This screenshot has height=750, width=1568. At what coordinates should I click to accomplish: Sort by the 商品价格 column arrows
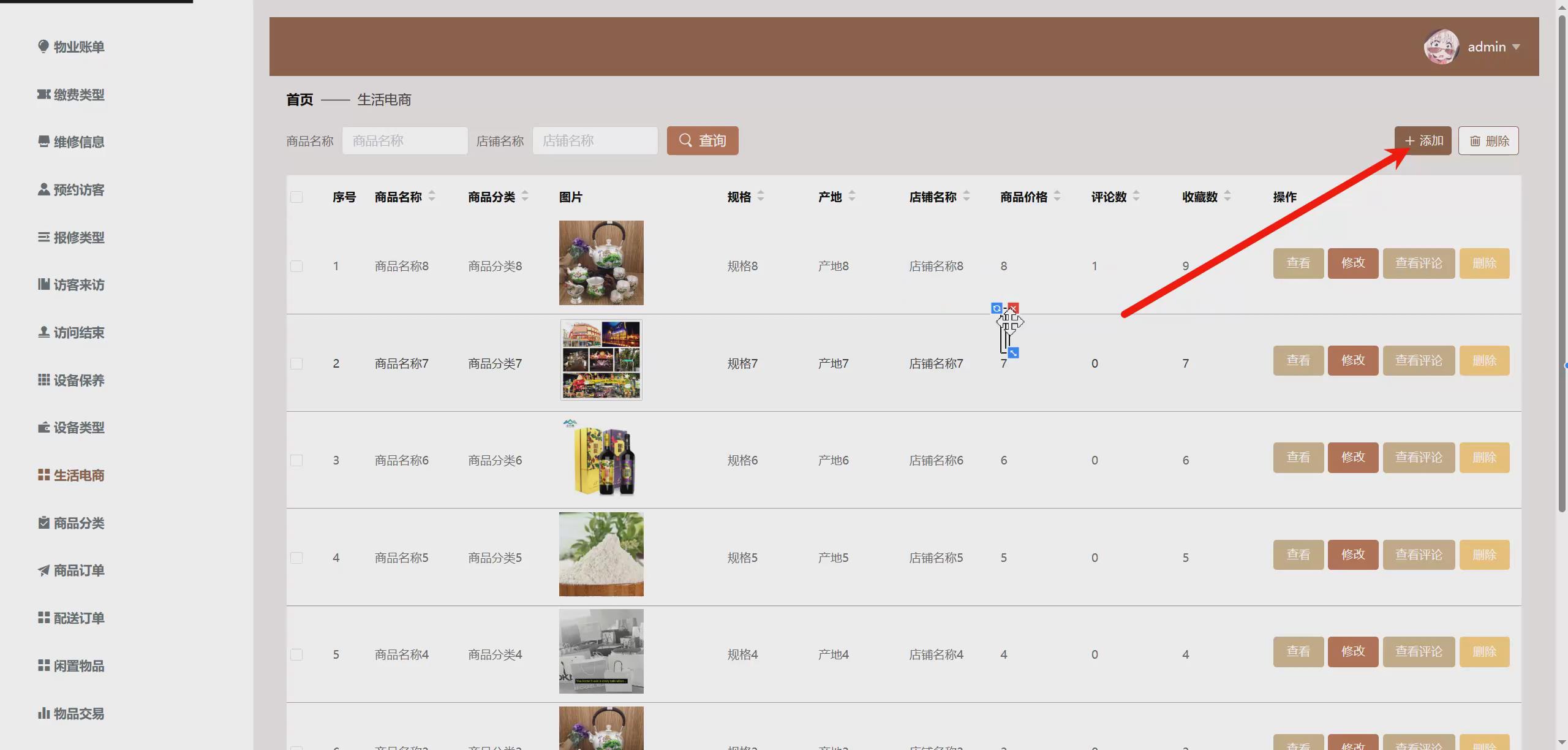[x=1057, y=196]
